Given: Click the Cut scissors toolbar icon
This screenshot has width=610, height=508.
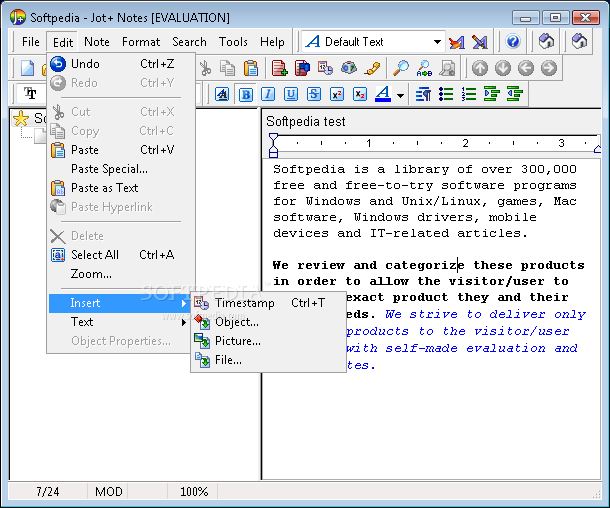Looking at the screenshot, I should [205, 68].
